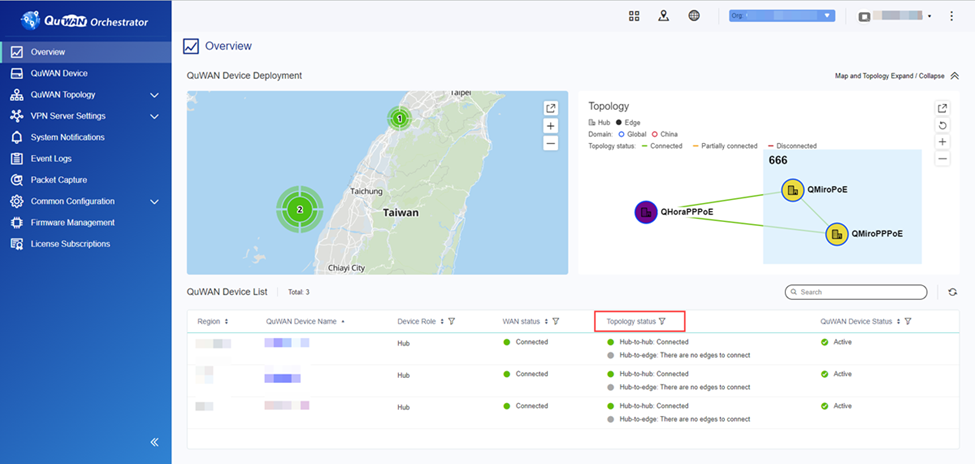Click the globe language icon in header

(694, 16)
